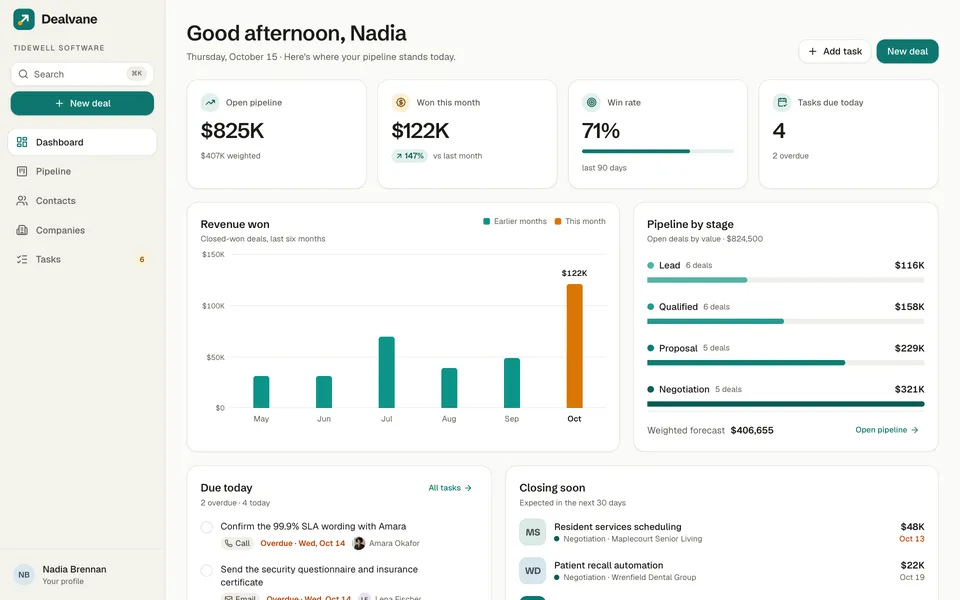Image resolution: width=960 pixels, height=600 pixels.
Task: Click the Lead stage progress bar
Action: tap(786, 280)
